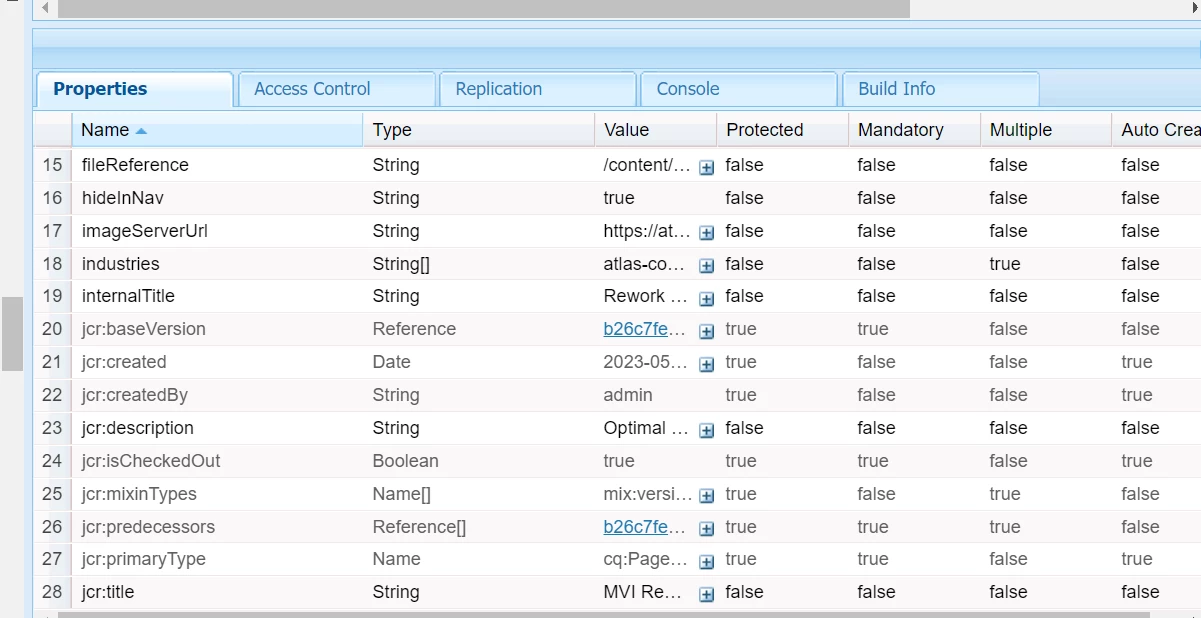Select the jcr:primaryType property name
This screenshot has width=1201, height=618.
pos(144,559)
